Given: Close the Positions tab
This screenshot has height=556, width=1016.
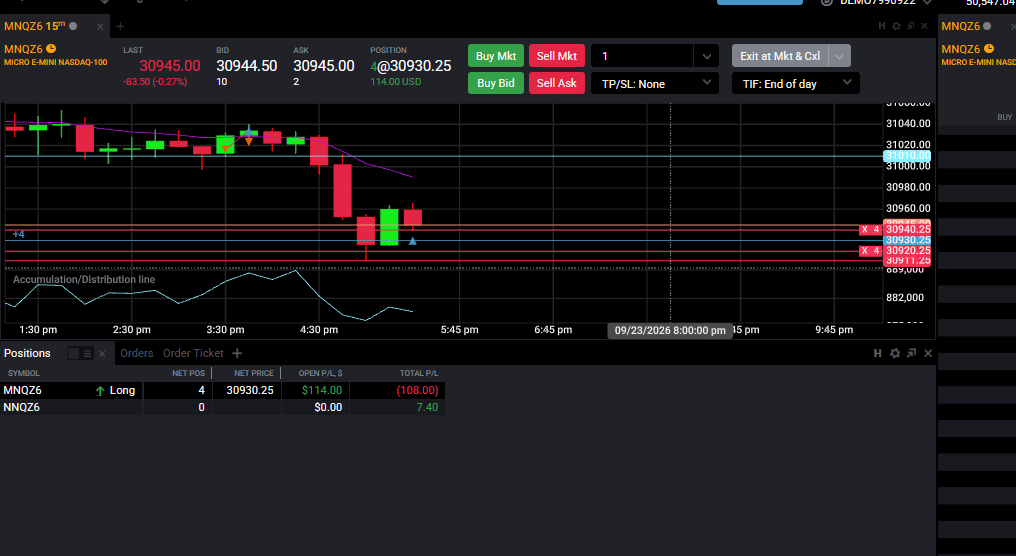Looking at the screenshot, I should [x=102, y=353].
